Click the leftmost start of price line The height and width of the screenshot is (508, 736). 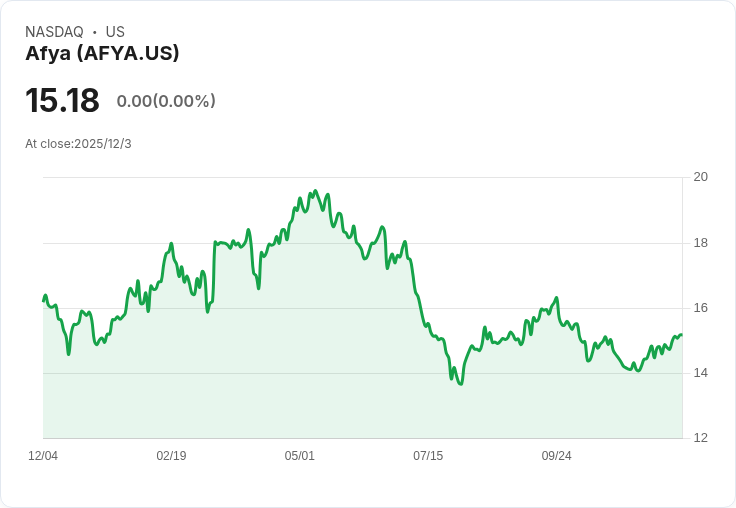coord(43,300)
